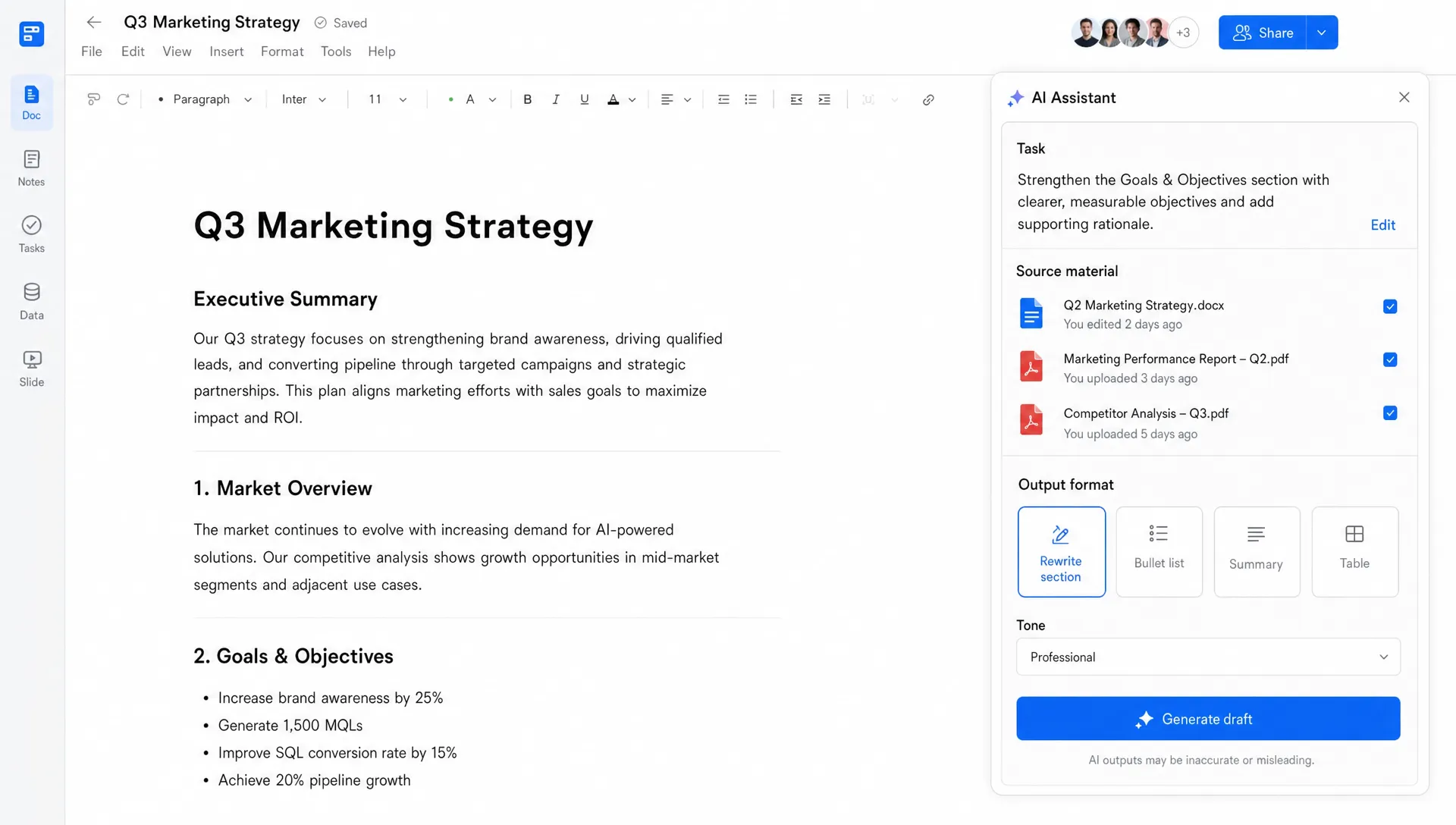This screenshot has width=1456, height=825.
Task: Show the +3 additional collaborators
Action: pos(1183,33)
